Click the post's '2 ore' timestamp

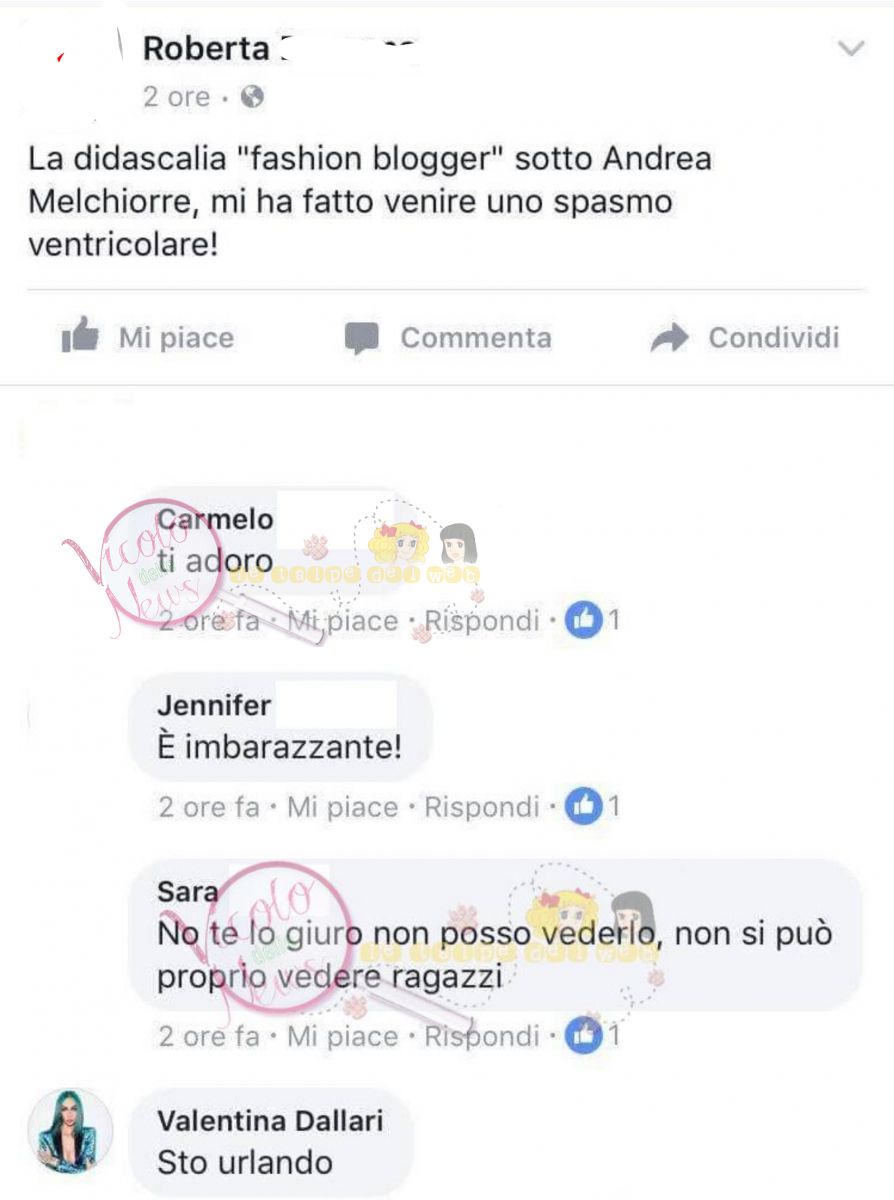point(177,97)
